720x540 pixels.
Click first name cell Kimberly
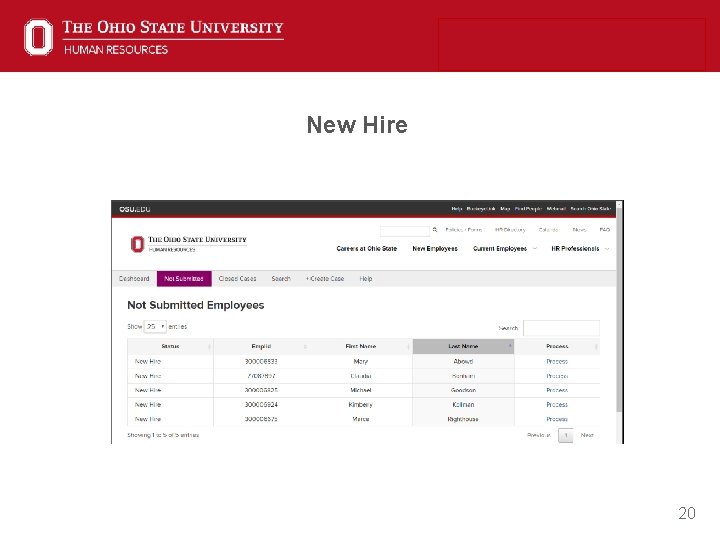pyautogui.click(x=360, y=405)
